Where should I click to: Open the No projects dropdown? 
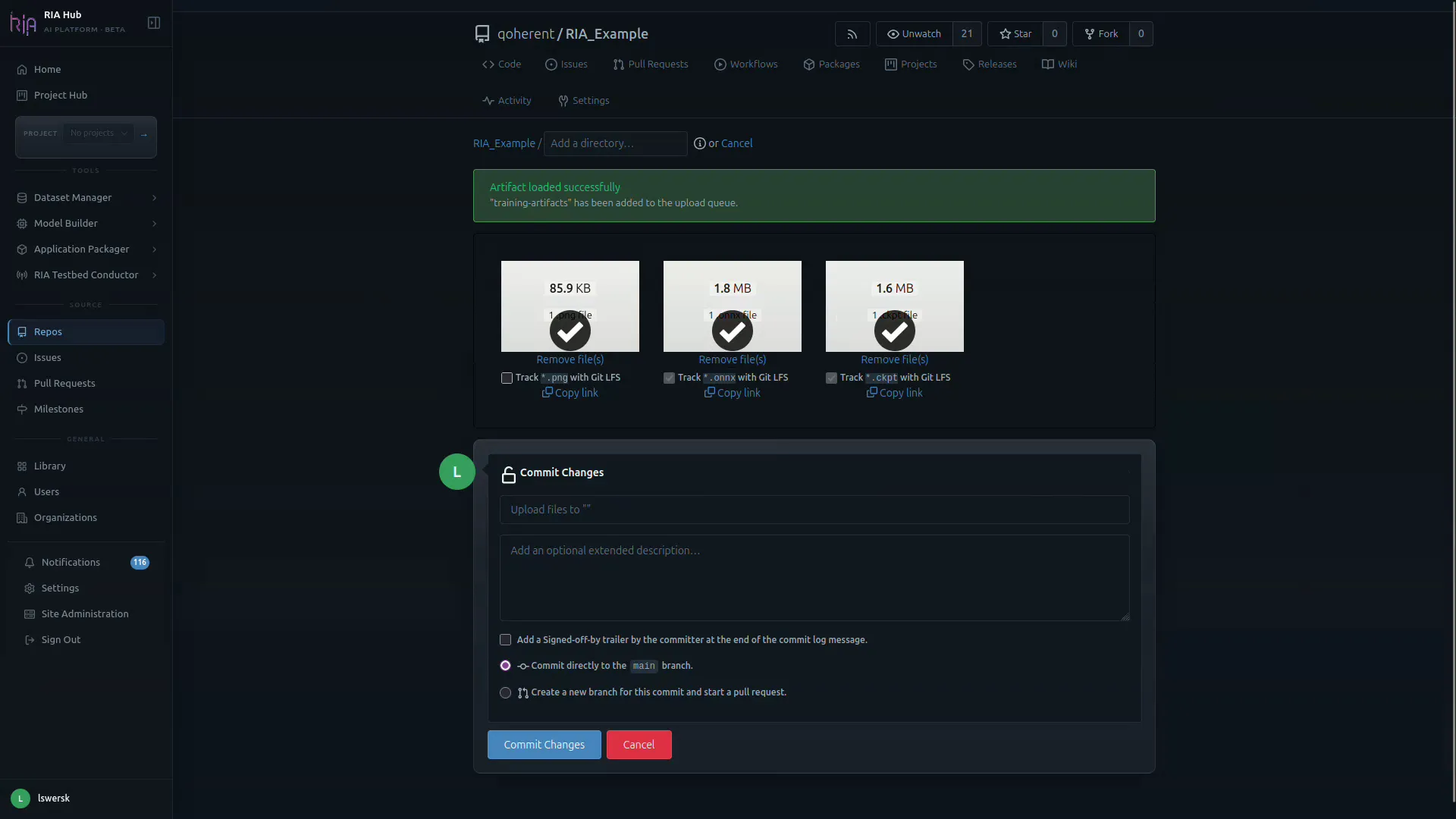[99, 133]
